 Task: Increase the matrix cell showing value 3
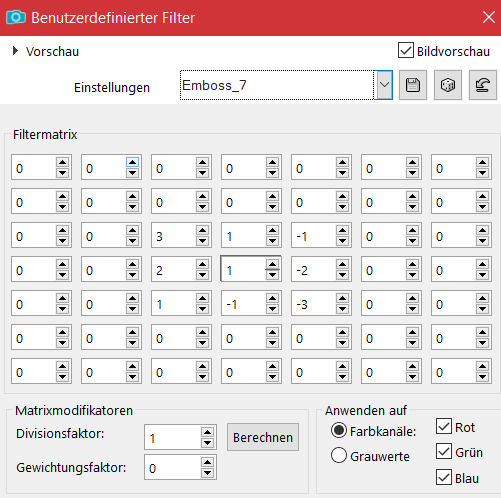click(202, 230)
